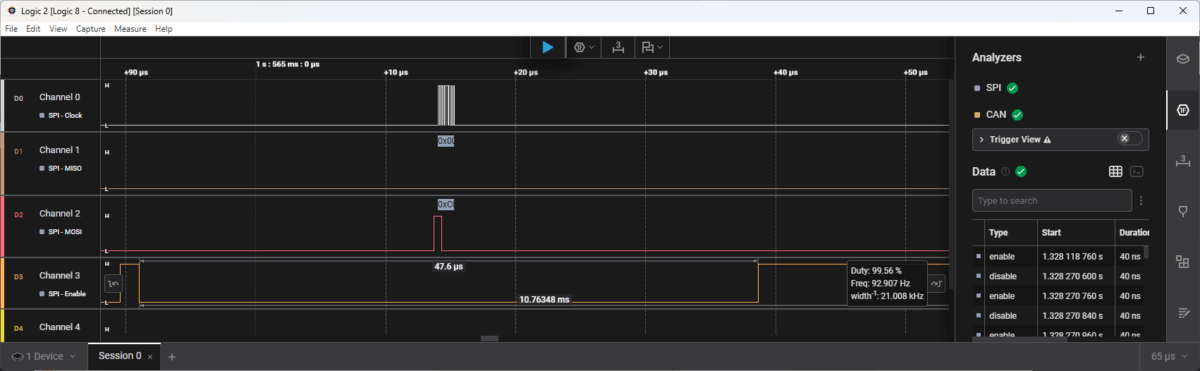Screen dimensions: 1200x371
Task: Add a new analyzer with plus icon
Action: [x=1140, y=58]
